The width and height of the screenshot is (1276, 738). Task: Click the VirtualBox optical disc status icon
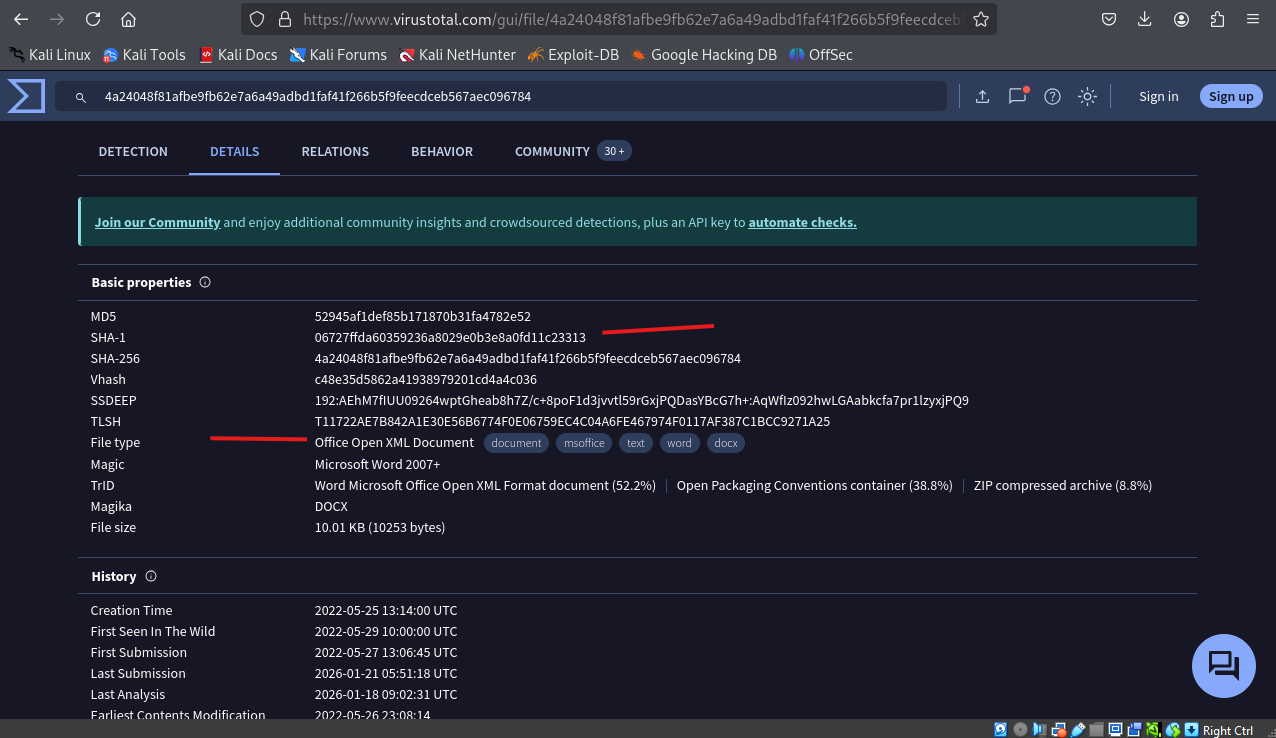click(x=1020, y=729)
